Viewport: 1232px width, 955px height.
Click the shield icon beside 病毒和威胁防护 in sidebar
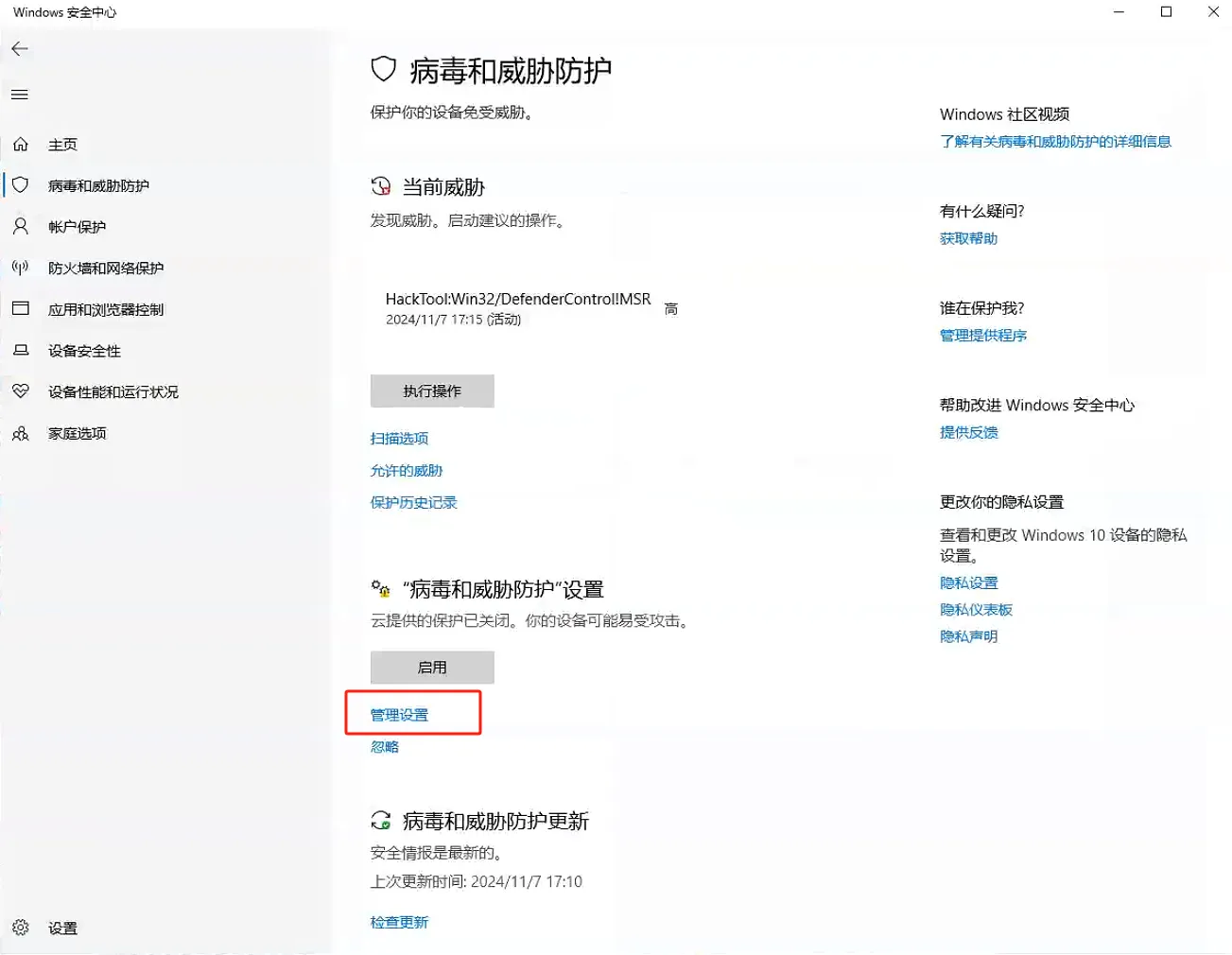tap(21, 185)
